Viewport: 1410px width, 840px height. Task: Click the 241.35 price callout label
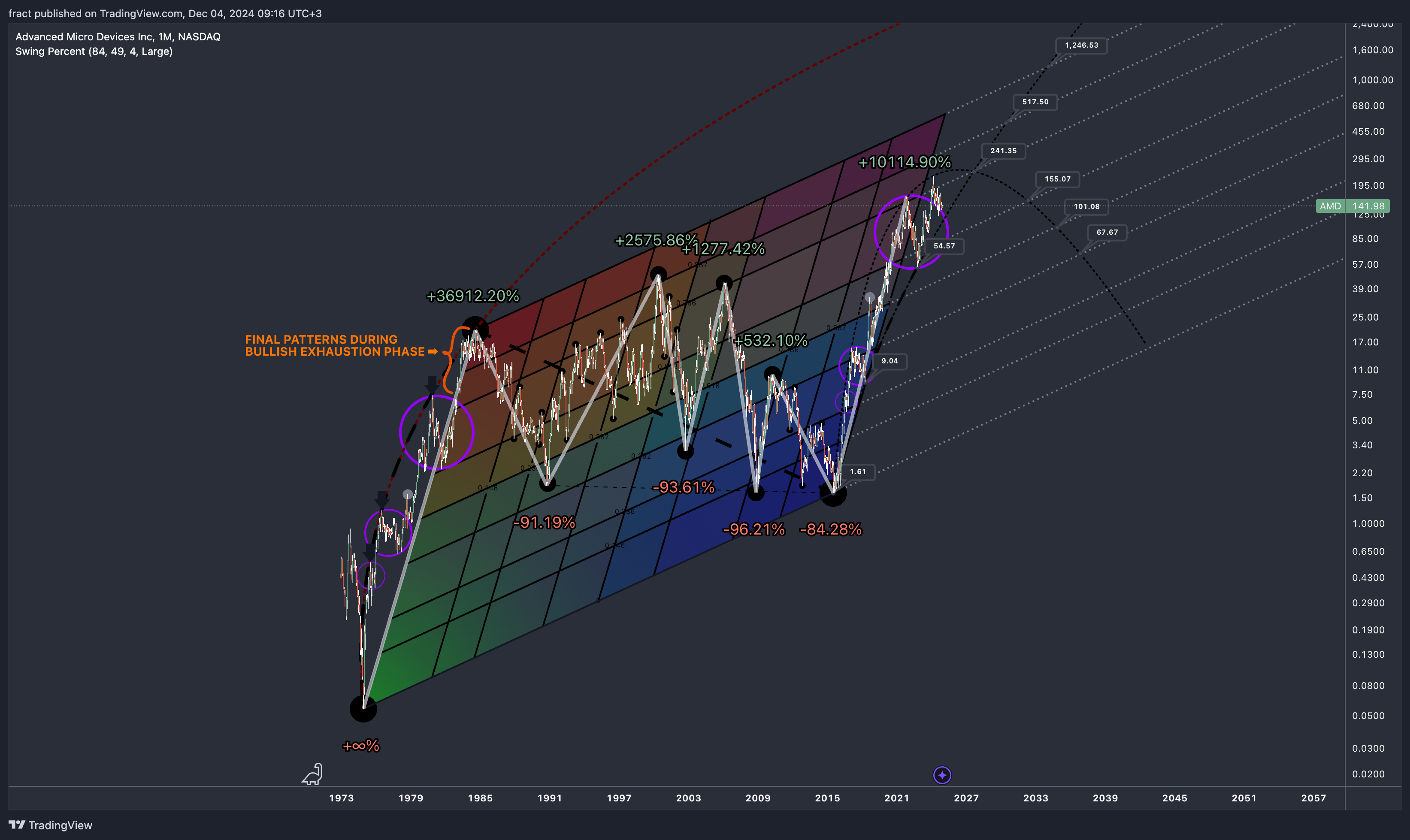[1003, 151]
